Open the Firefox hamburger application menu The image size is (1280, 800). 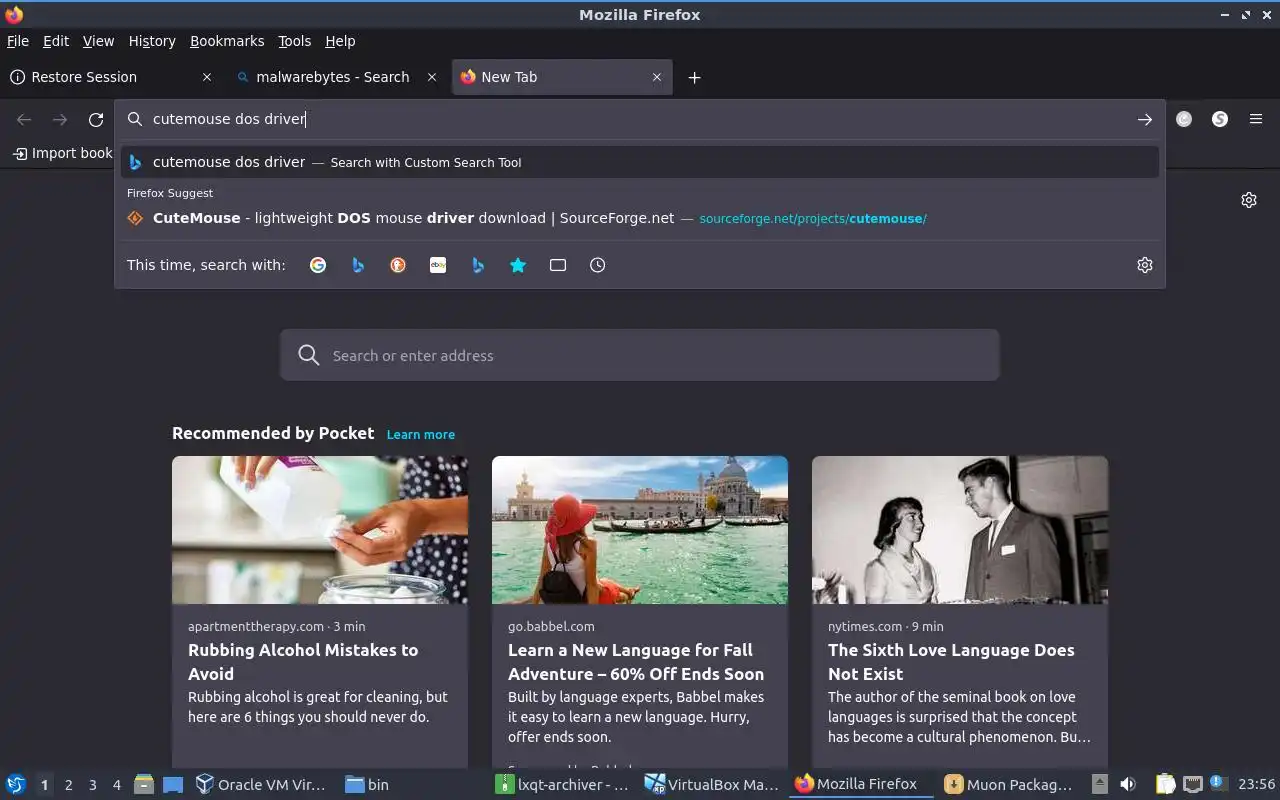1256,119
